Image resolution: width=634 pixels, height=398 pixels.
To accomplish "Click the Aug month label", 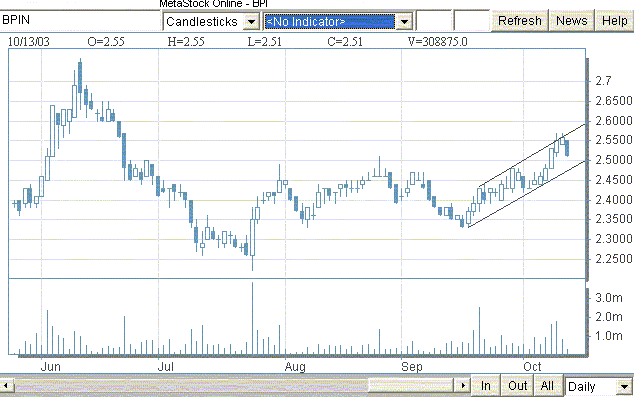I will (x=295, y=367).
